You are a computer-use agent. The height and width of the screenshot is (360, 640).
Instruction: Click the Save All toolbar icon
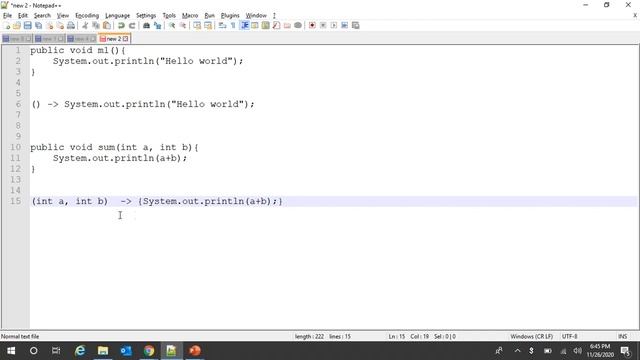[x=38, y=26]
